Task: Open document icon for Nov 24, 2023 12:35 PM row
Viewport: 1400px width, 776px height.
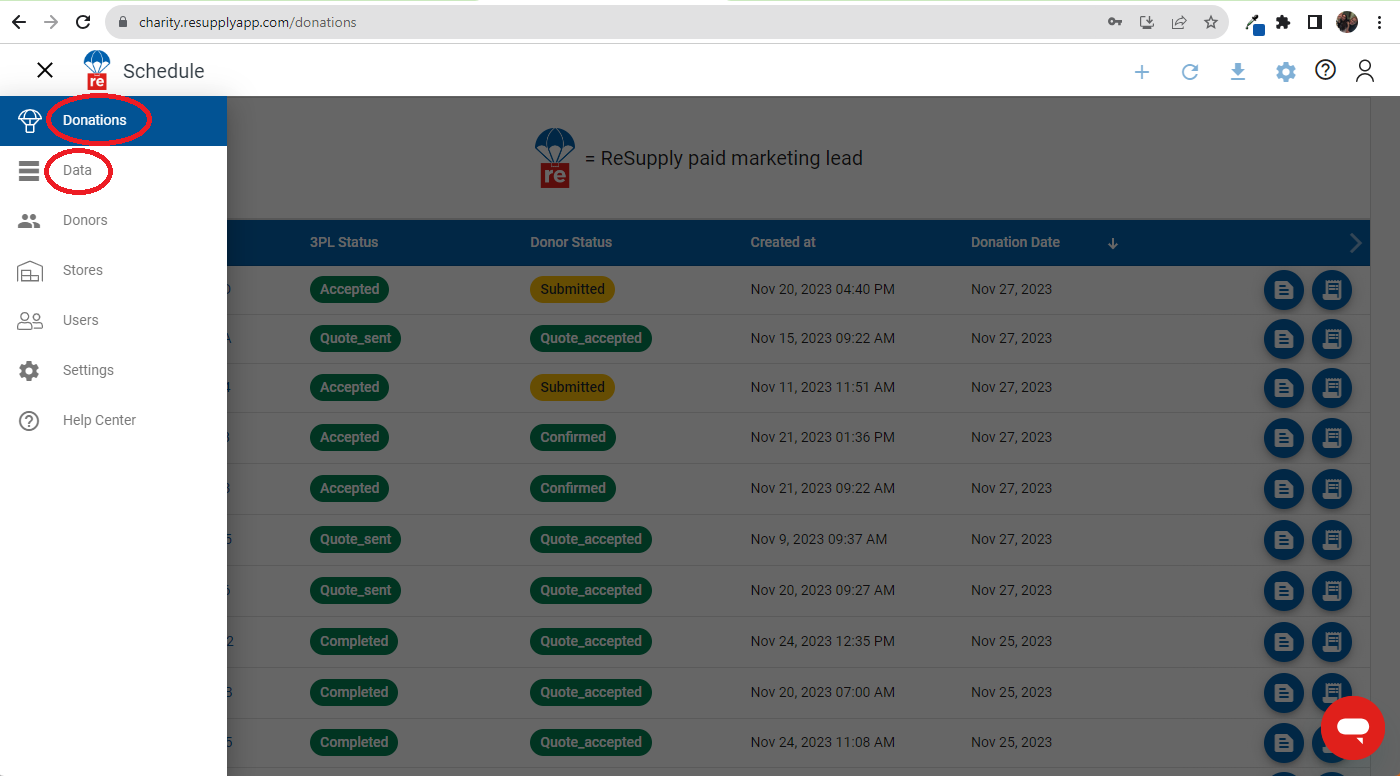Action: (1284, 643)
